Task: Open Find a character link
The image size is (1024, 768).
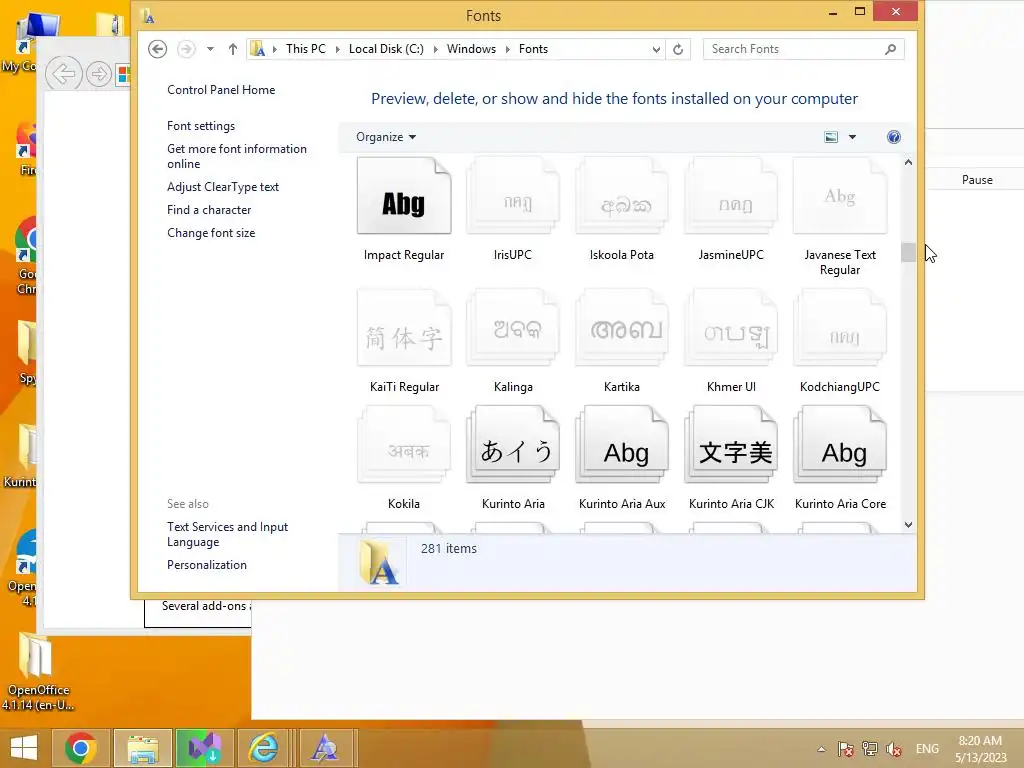Action: (x=209, y=210)
